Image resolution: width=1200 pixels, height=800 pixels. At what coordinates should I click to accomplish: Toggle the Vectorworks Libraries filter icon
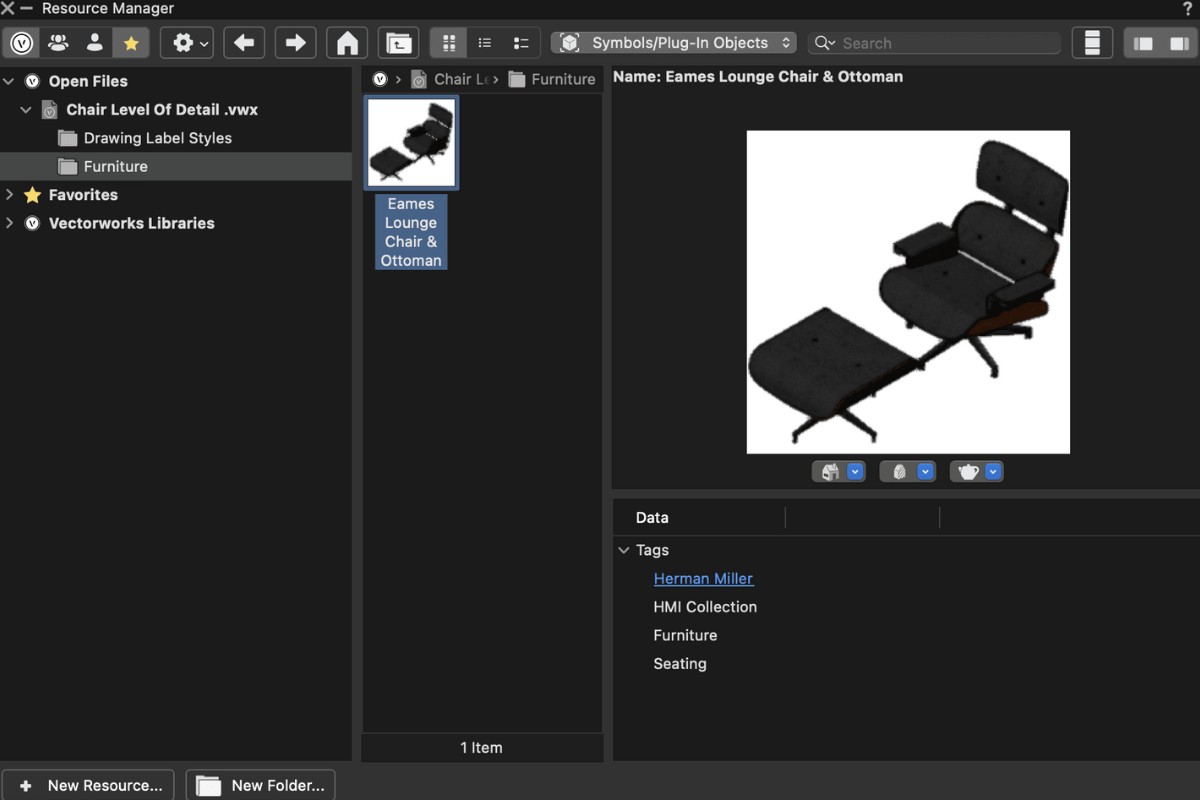coord(20,43)
